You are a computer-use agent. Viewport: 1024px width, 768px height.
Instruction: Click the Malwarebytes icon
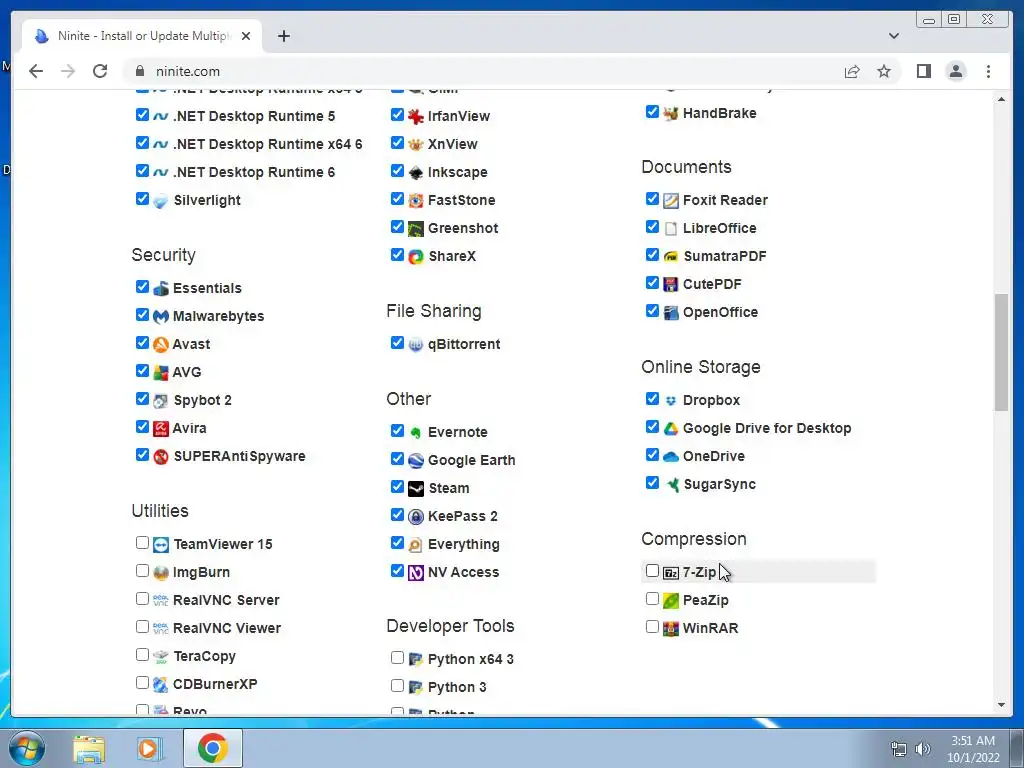click(161, 317)
